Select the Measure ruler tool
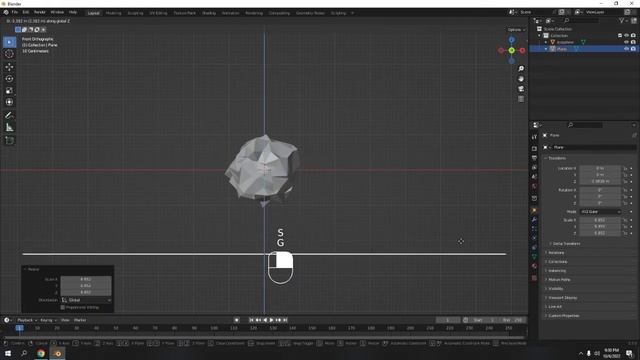This screenshot has height=360, width=640. point(9,128)
